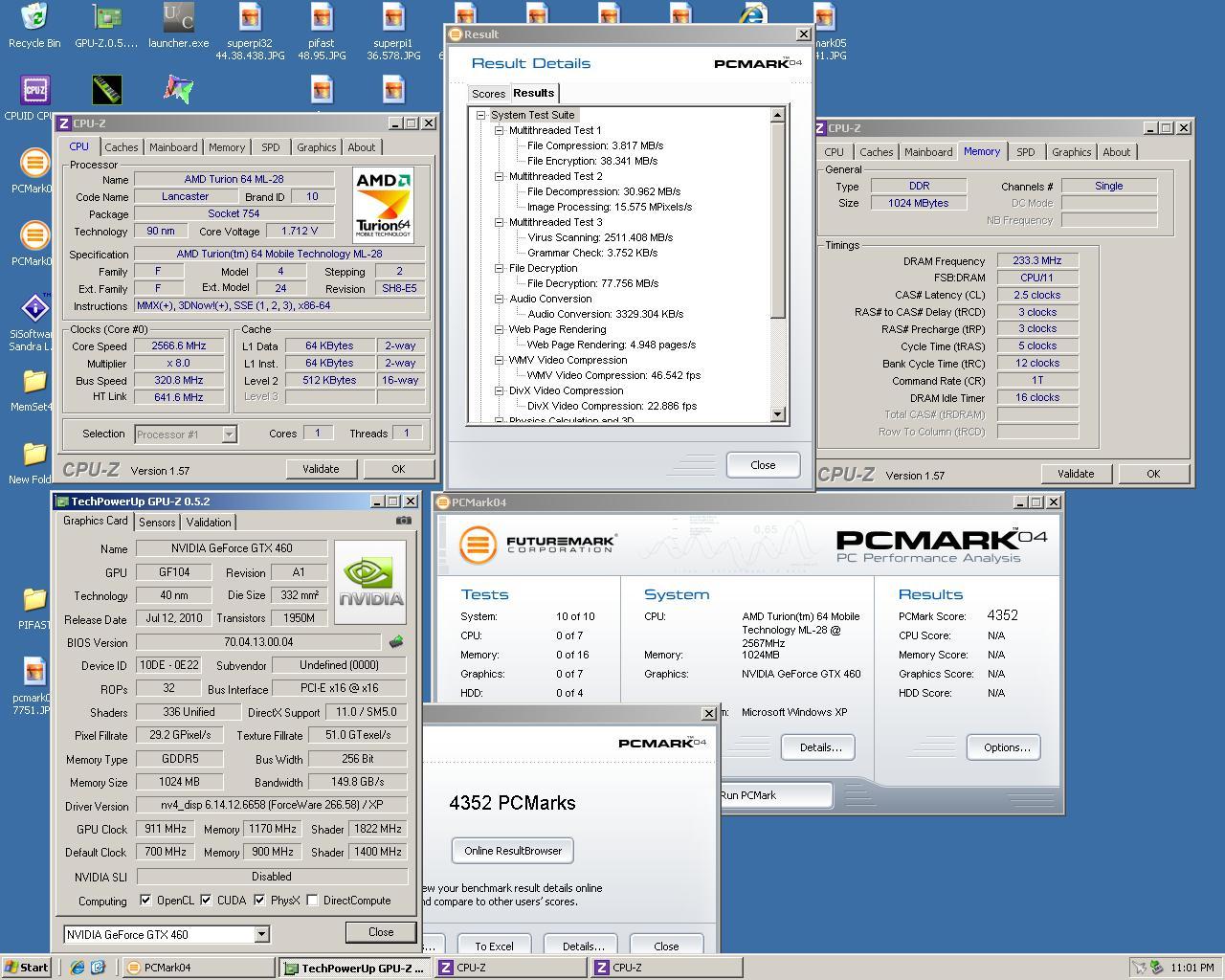Click the results tree scroll down arrow
Image resolution: width=1225 pixels, height=980 pixels.
click(x=777, y=415)
